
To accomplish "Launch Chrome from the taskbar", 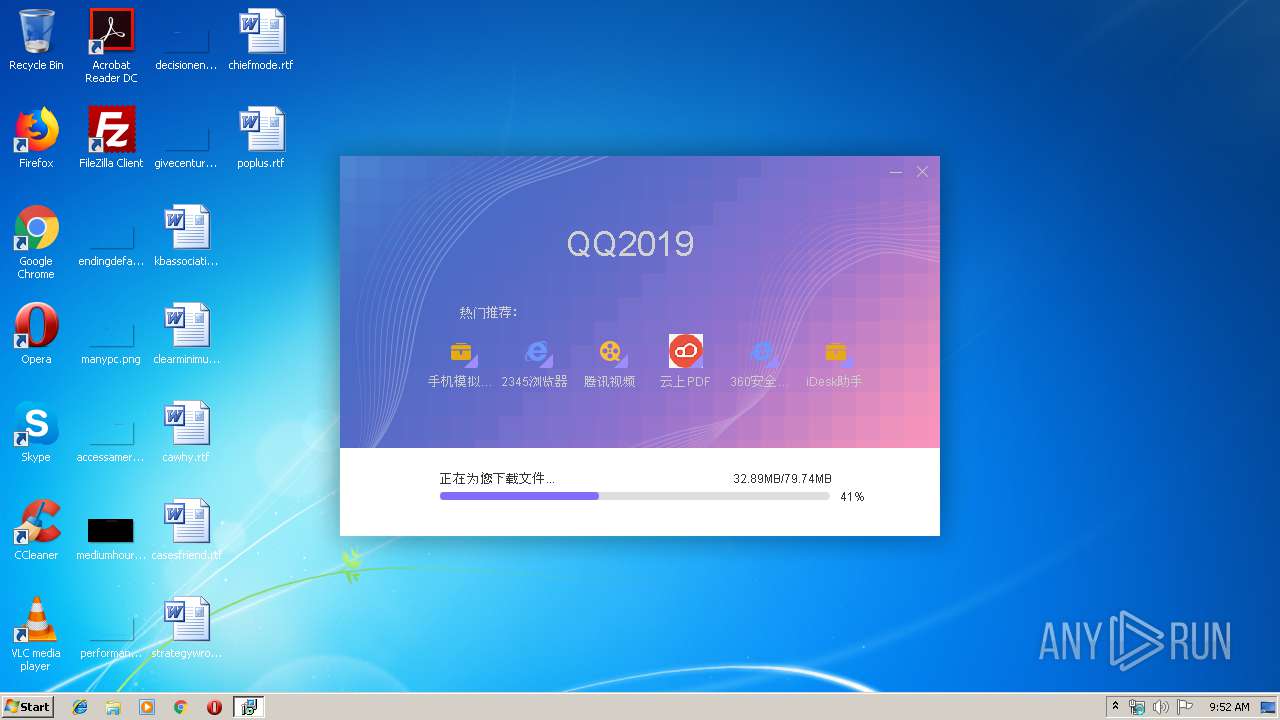I will click(x=180, y=707).
